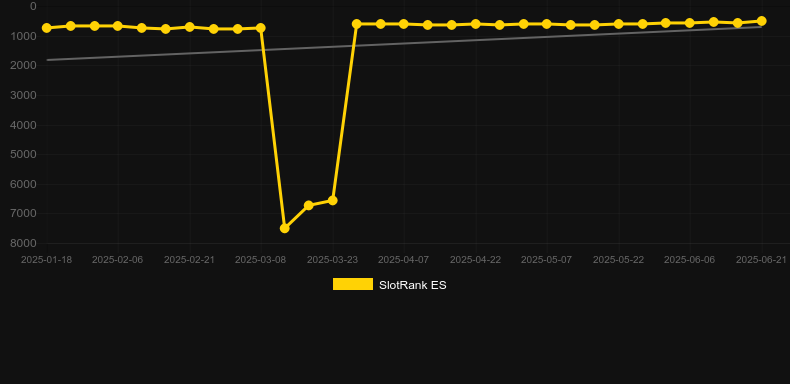
Task: Click the data point at 2025-02-06
Action: coord(118,26)
